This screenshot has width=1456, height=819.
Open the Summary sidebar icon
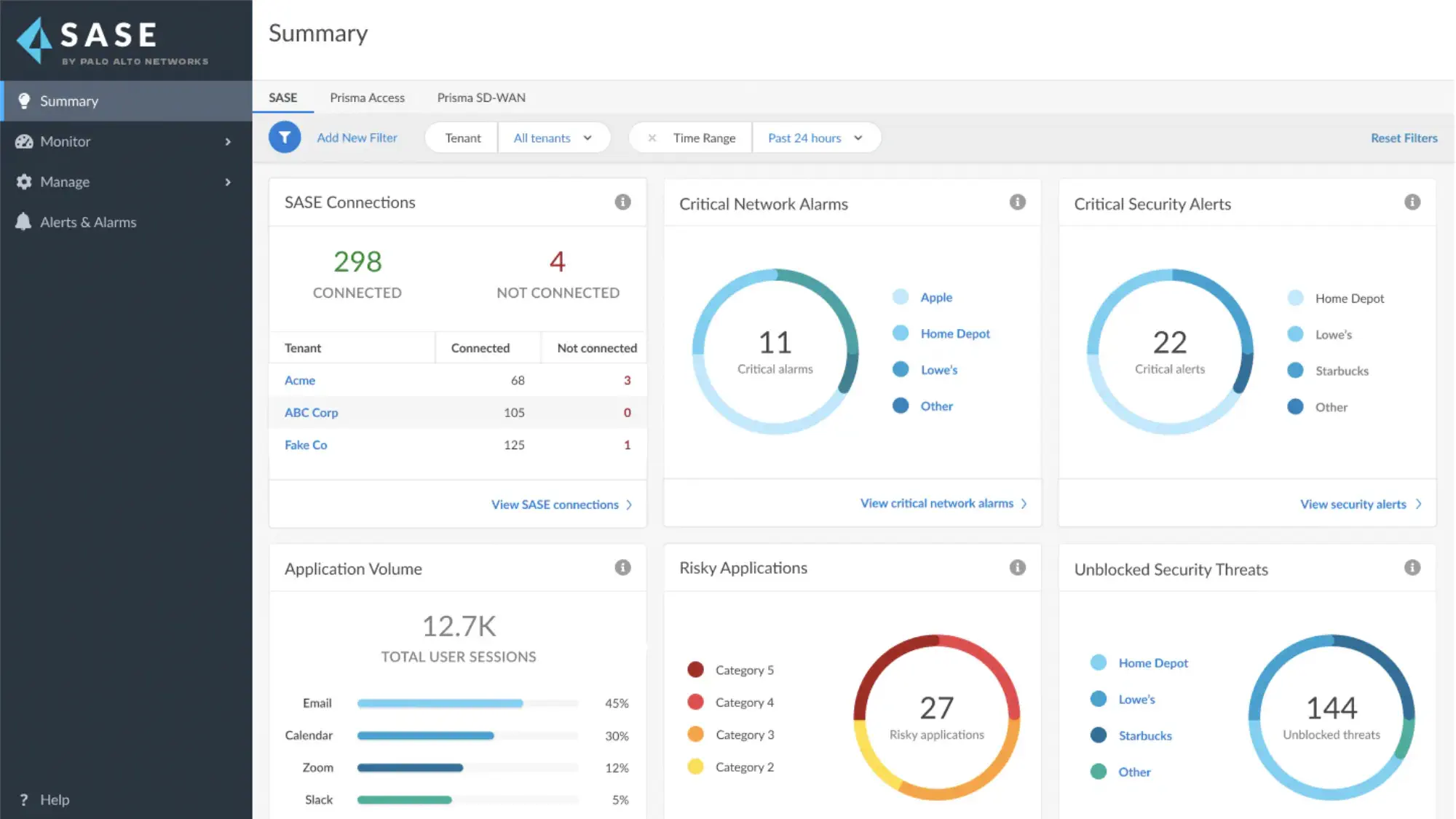coord(25,100)
